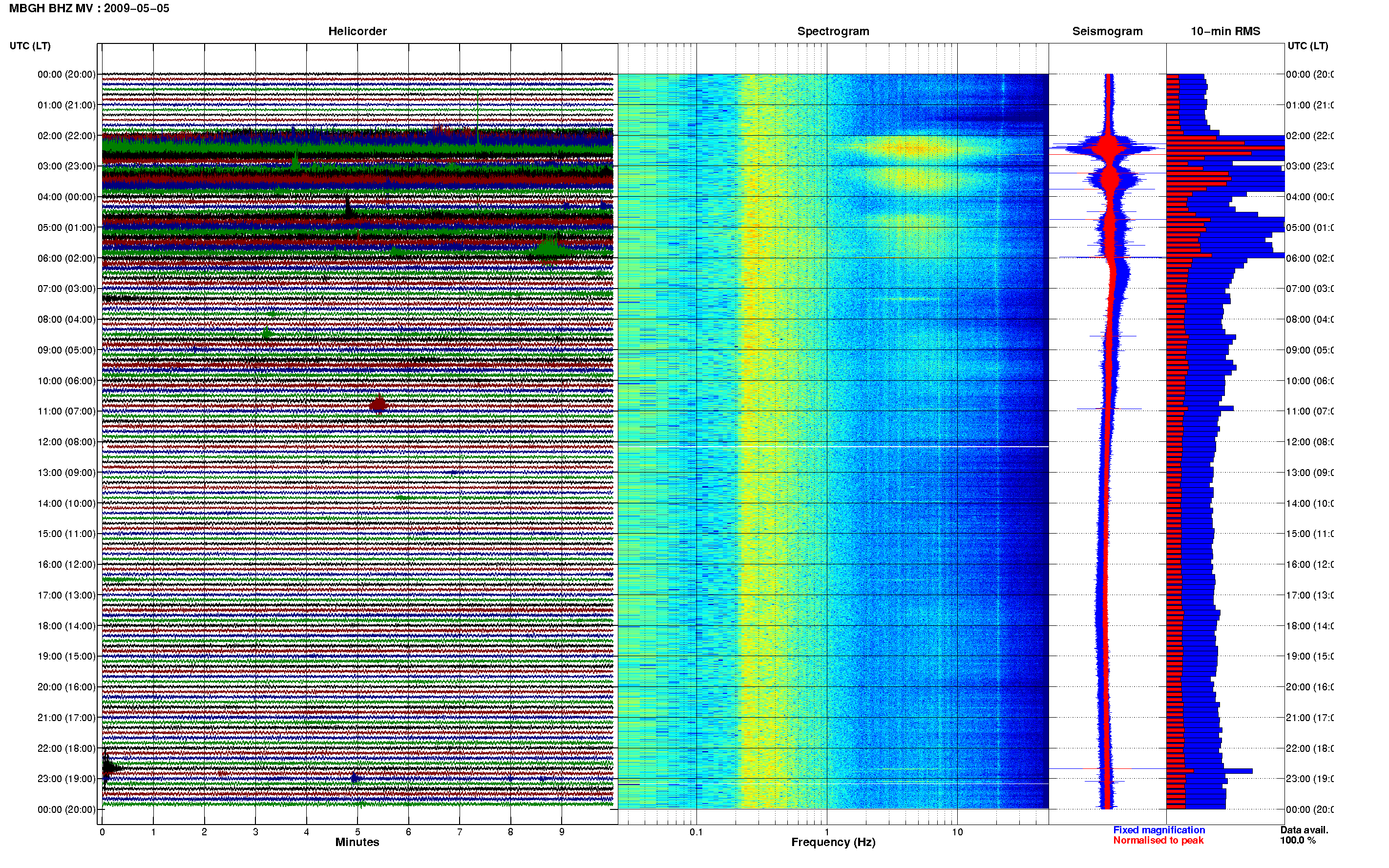Click the longest red RMS bar near 02:30
This screenshot has width=1389, height=868.
click(x=1225, y=148)
